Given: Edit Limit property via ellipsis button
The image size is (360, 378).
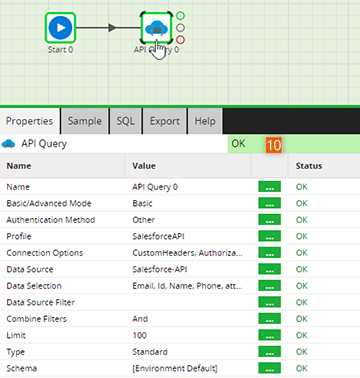Looking at the screenshot, I should click(x=269, y=335).
